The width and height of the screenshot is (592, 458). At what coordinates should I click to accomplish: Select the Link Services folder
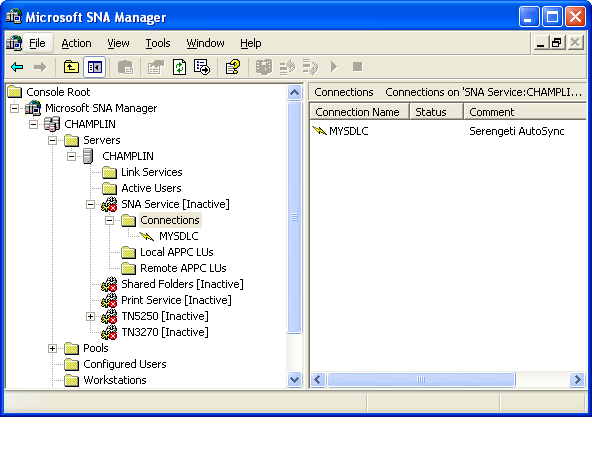point(151,172)
